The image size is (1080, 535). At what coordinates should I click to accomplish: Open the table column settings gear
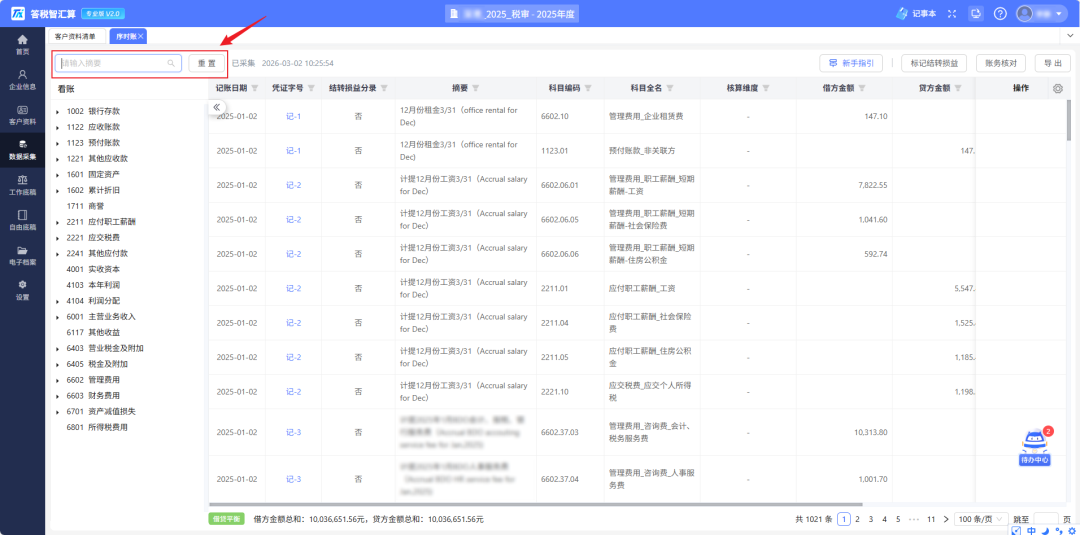[1058, 88]
